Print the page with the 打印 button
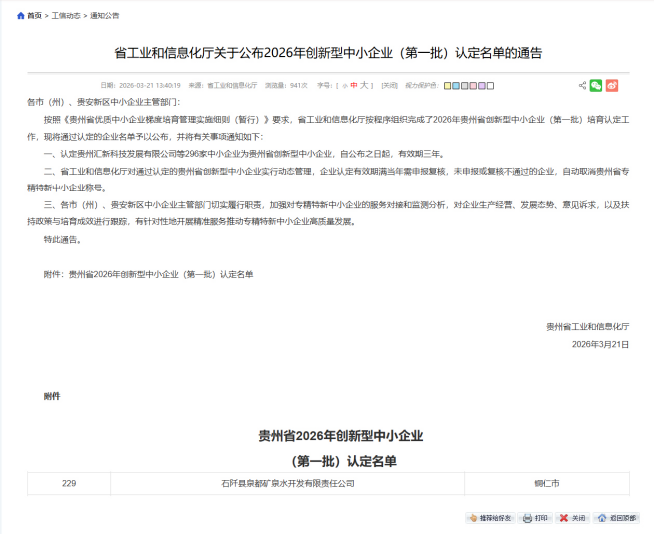The width and height of the screenshot is (654, 534). (535, 518)
